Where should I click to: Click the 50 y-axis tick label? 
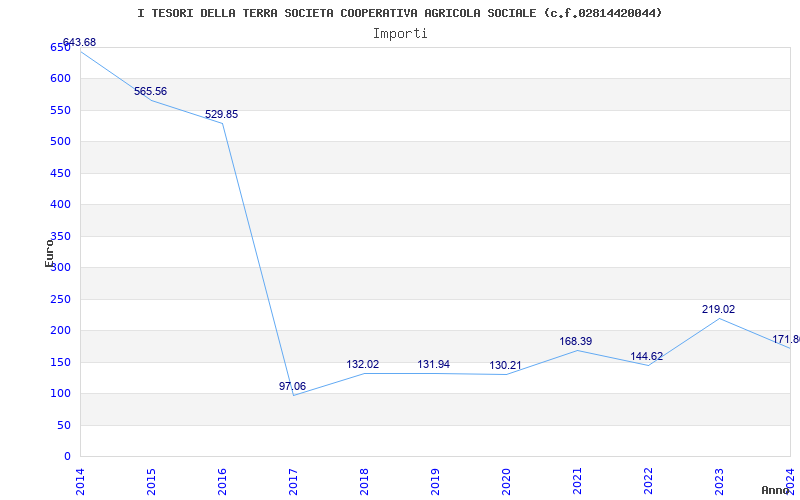click(x=63, y=426)
